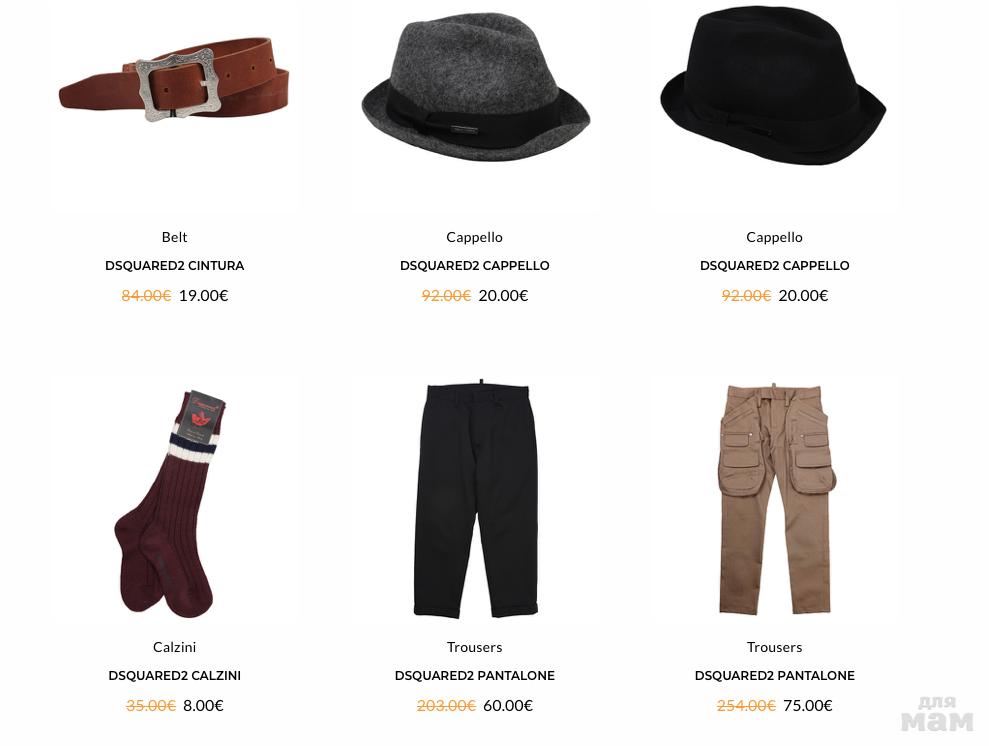The height and width of the screenshot is (746, 989).
Task: Click DSQUARED2 CAPPELLO title under grey hat
Action: click(x=474, y=265)
